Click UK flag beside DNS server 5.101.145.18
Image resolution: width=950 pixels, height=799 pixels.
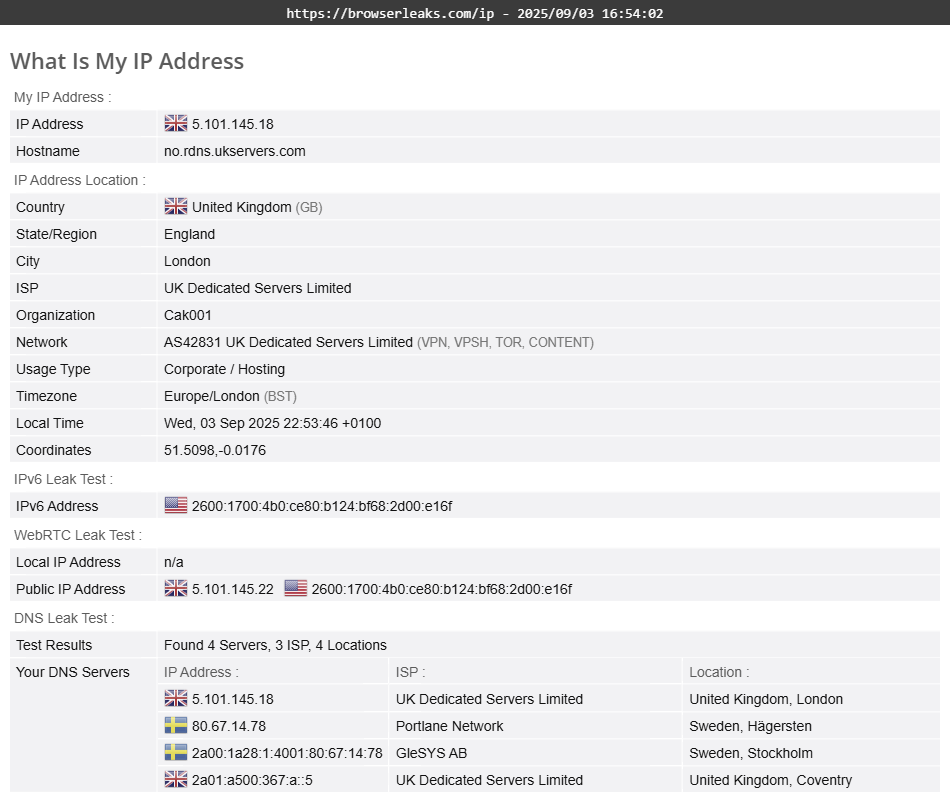point(176,698)
